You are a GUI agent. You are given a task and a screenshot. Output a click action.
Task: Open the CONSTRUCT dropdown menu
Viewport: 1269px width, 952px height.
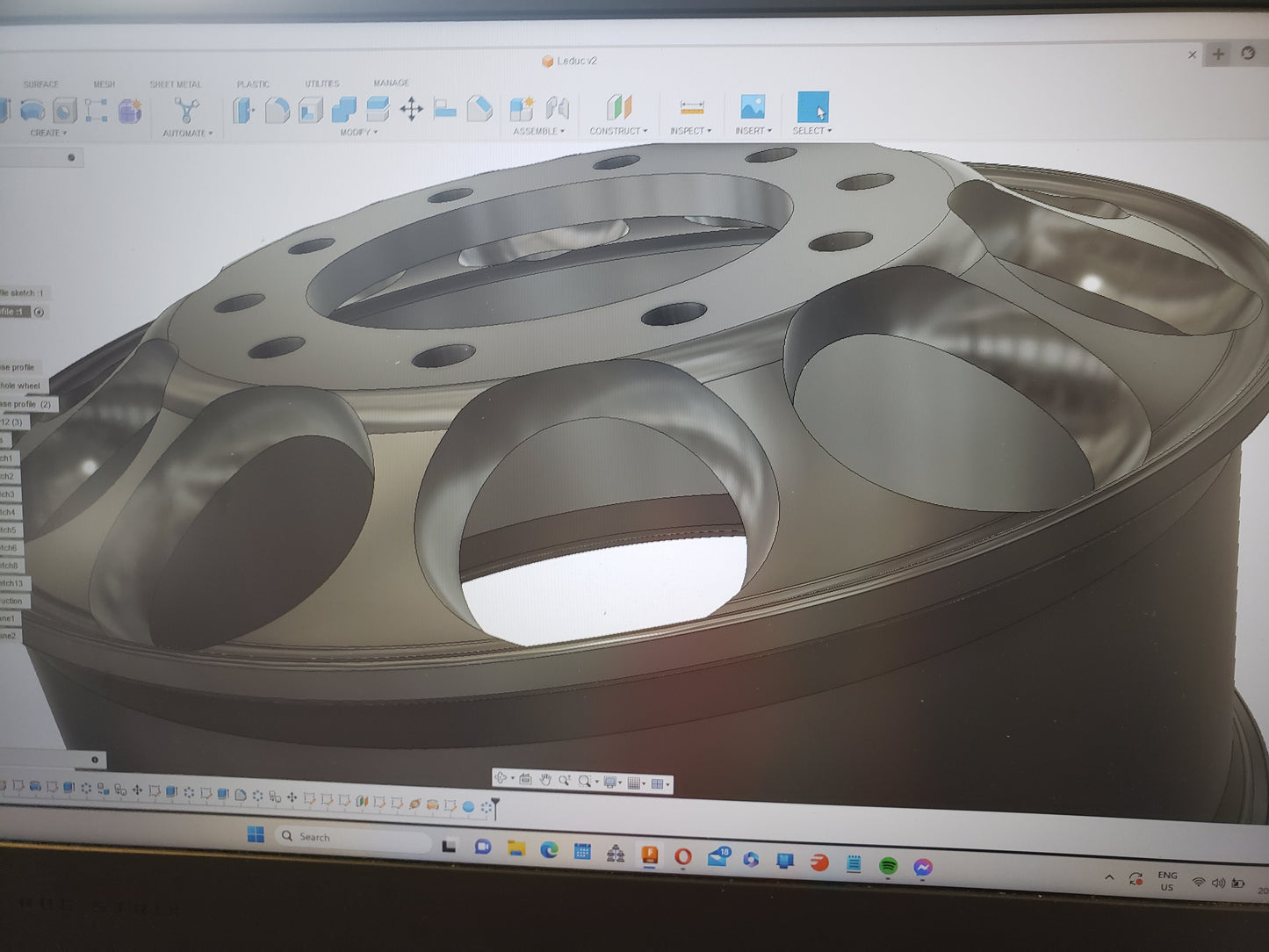(x=618, y=131)
